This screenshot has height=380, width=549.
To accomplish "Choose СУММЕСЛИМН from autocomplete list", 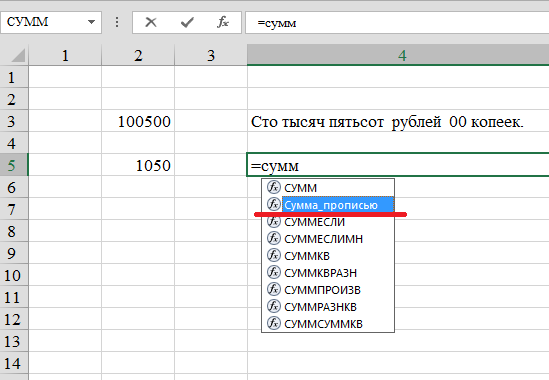I will point(328,239).
